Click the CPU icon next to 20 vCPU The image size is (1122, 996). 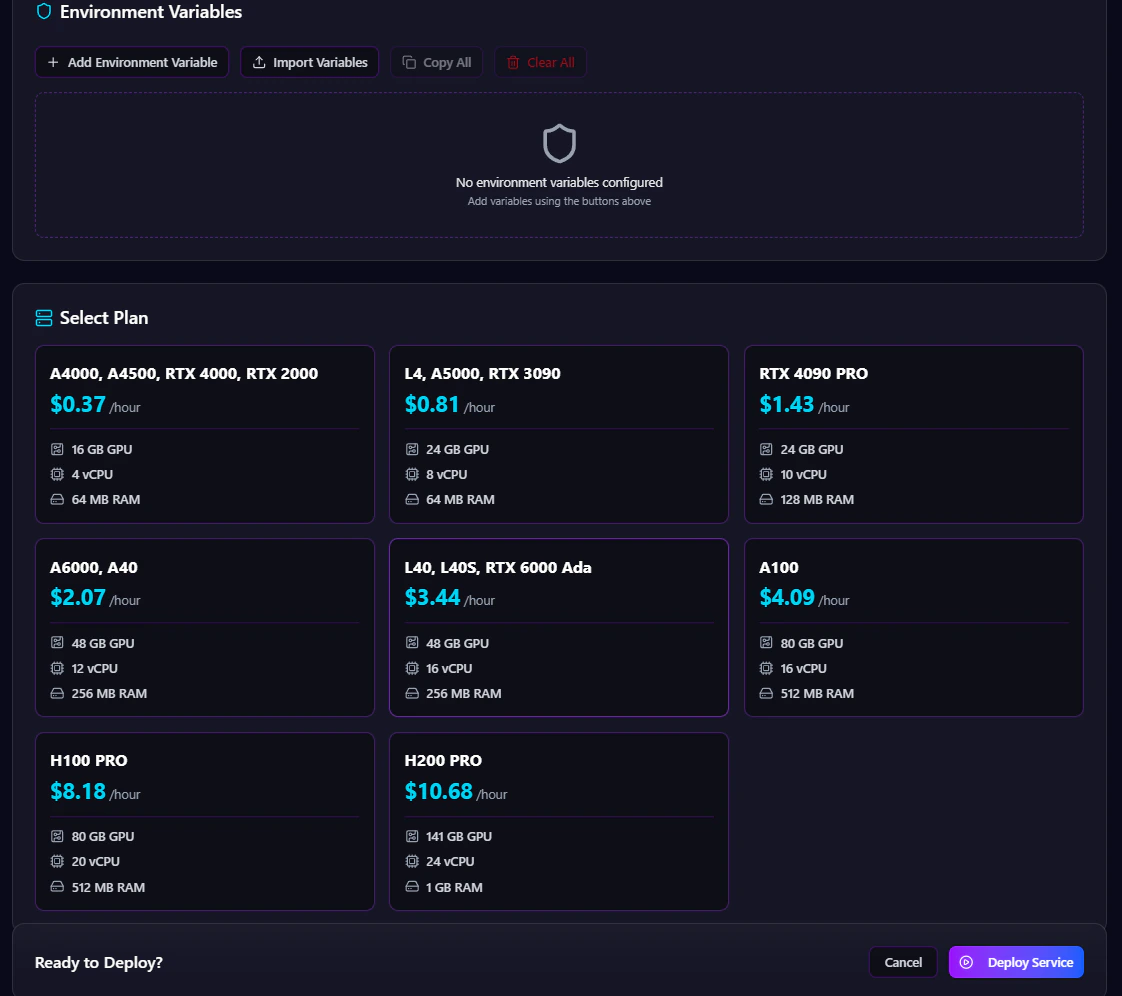click(x=57, y=861)
